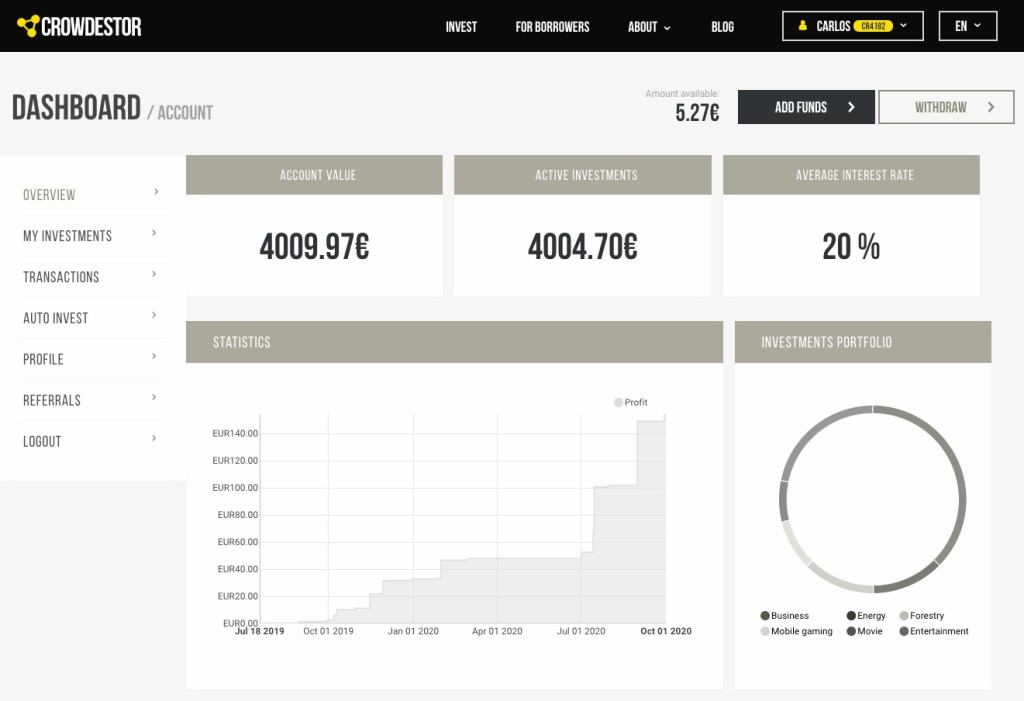Click the Forestry legend color swatch
The width and height of the screenshot is (1024, 701).
(904, 616)
